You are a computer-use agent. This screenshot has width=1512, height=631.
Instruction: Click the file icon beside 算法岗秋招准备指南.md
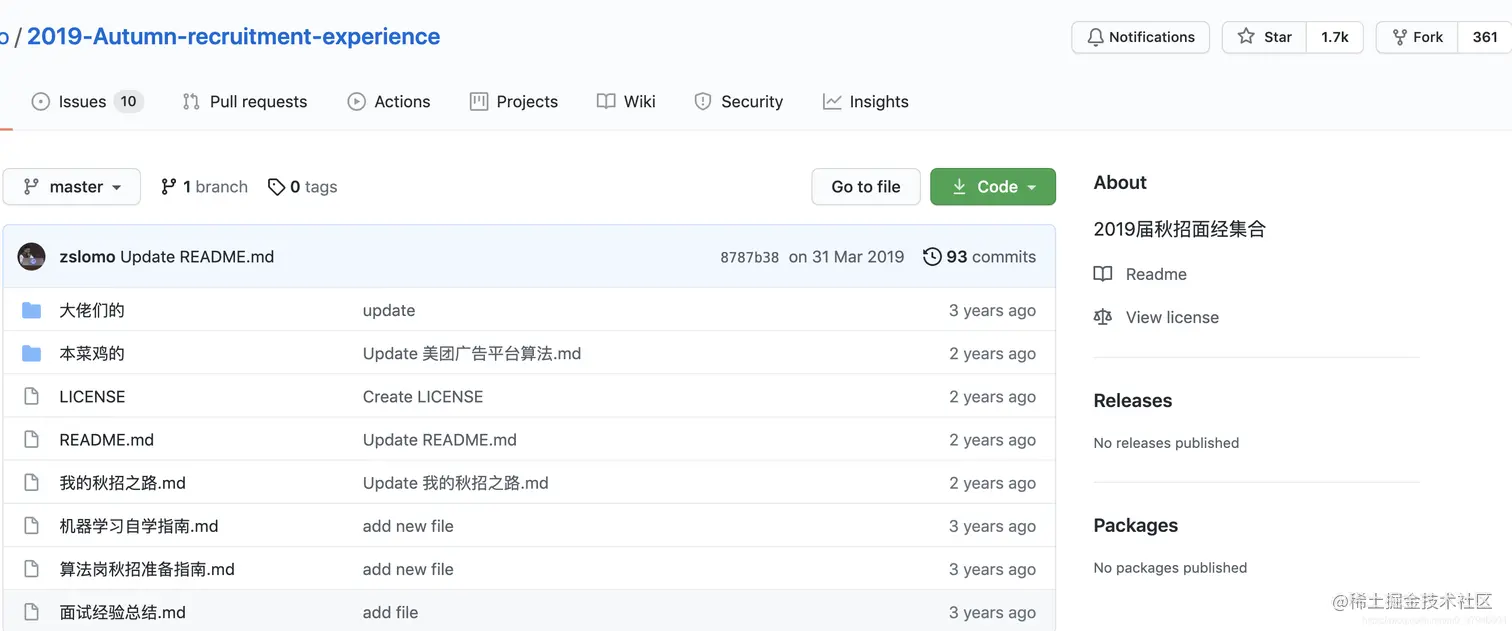[32, 569]
